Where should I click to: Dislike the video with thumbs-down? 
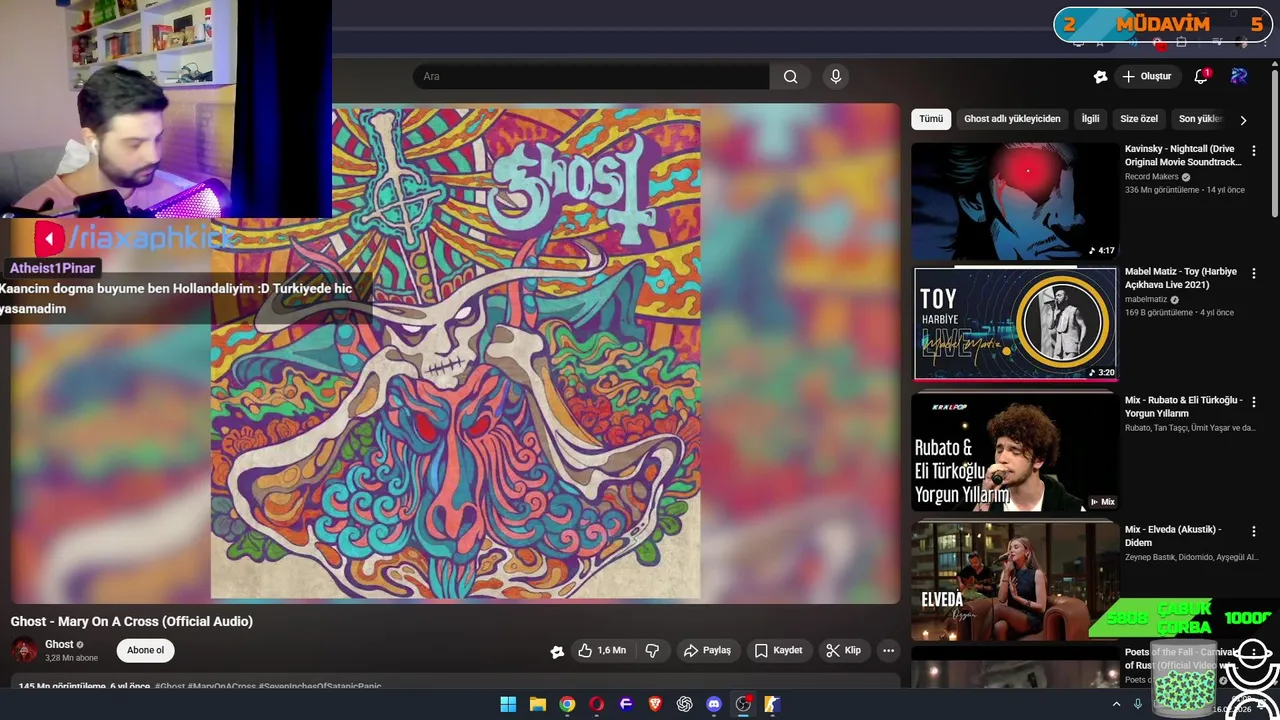coord(652,651)
